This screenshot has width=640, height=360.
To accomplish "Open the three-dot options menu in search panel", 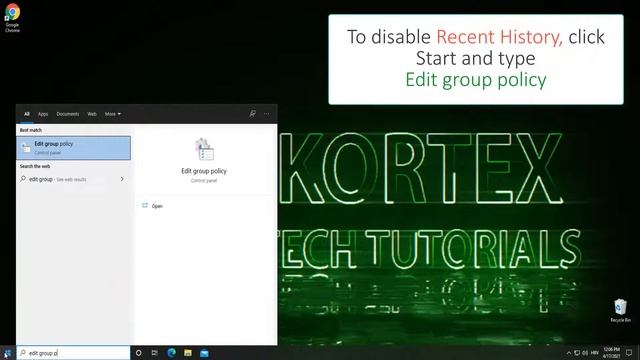I will tap(267, 114).
